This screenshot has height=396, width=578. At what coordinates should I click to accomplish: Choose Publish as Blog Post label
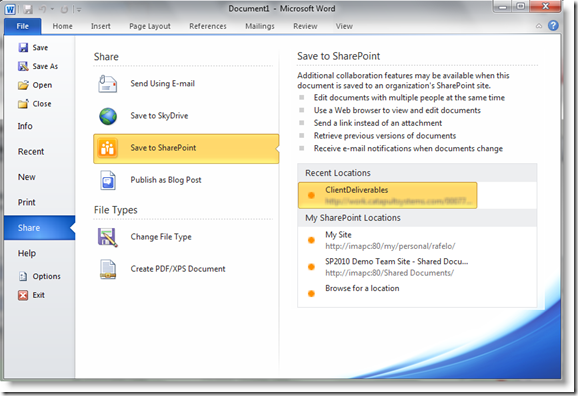pyautogui.click(x=166, y=180)
